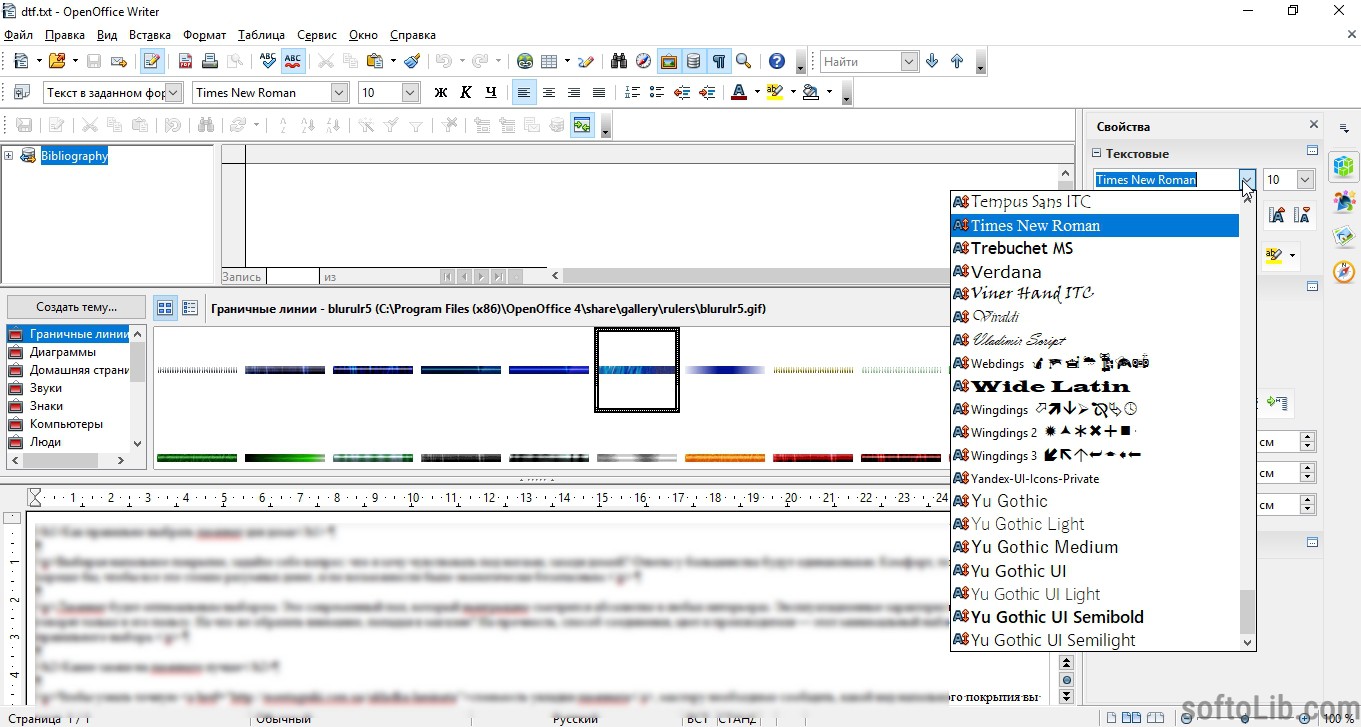
Task: Open OpenOffice Help question icon
Action: pyautogui.click(x=777, y=62)
